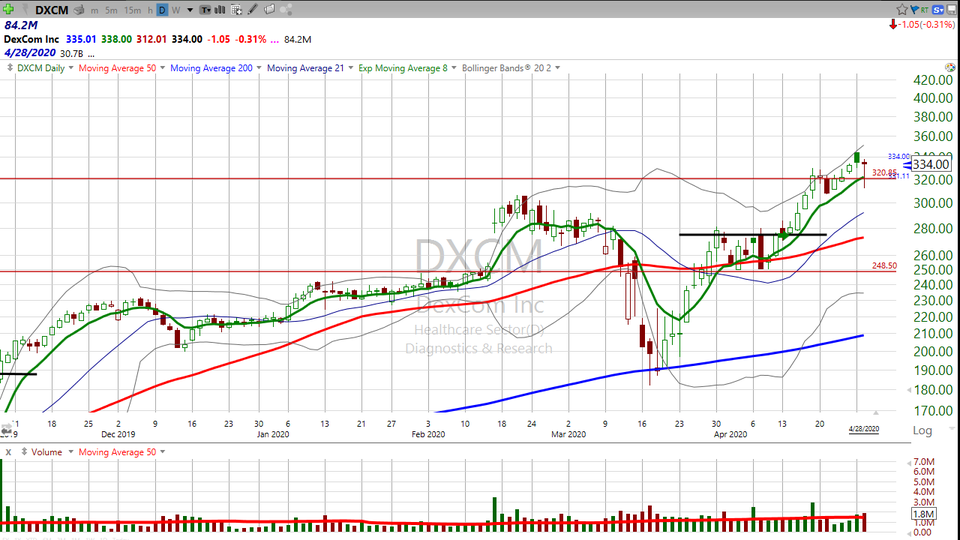Switch to the 5m timeframe
Image resolution: width=960 pixels, height=540 pixels.
point(111,10)
